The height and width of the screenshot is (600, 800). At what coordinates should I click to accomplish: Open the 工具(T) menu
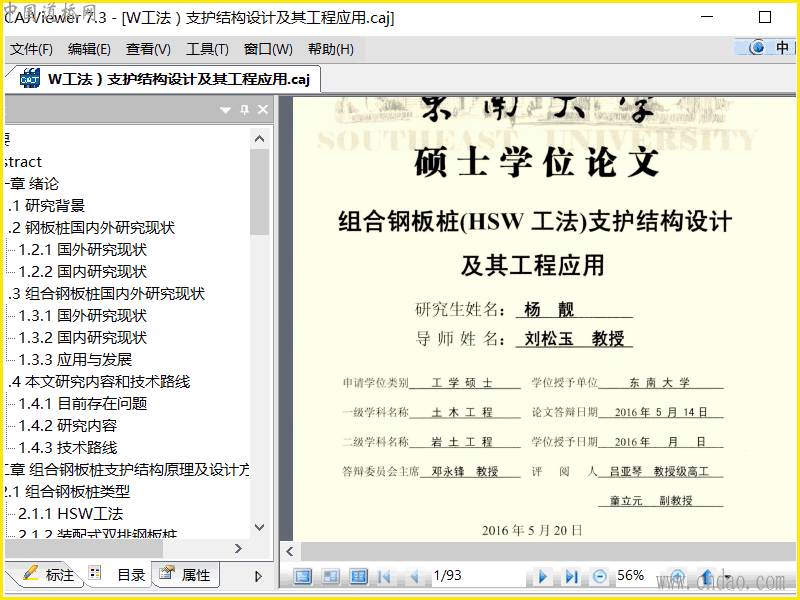[207, 49]
